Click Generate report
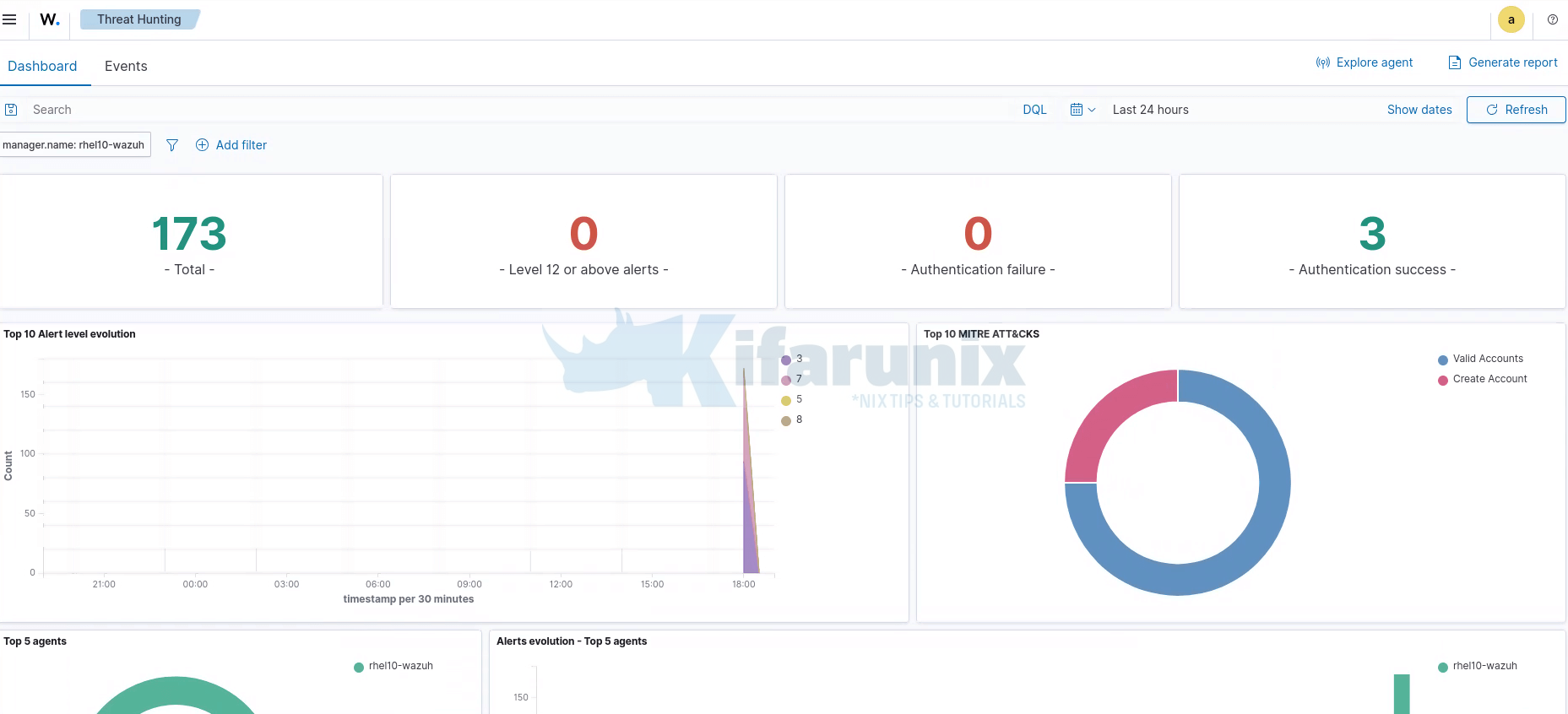 (1503, 62)
